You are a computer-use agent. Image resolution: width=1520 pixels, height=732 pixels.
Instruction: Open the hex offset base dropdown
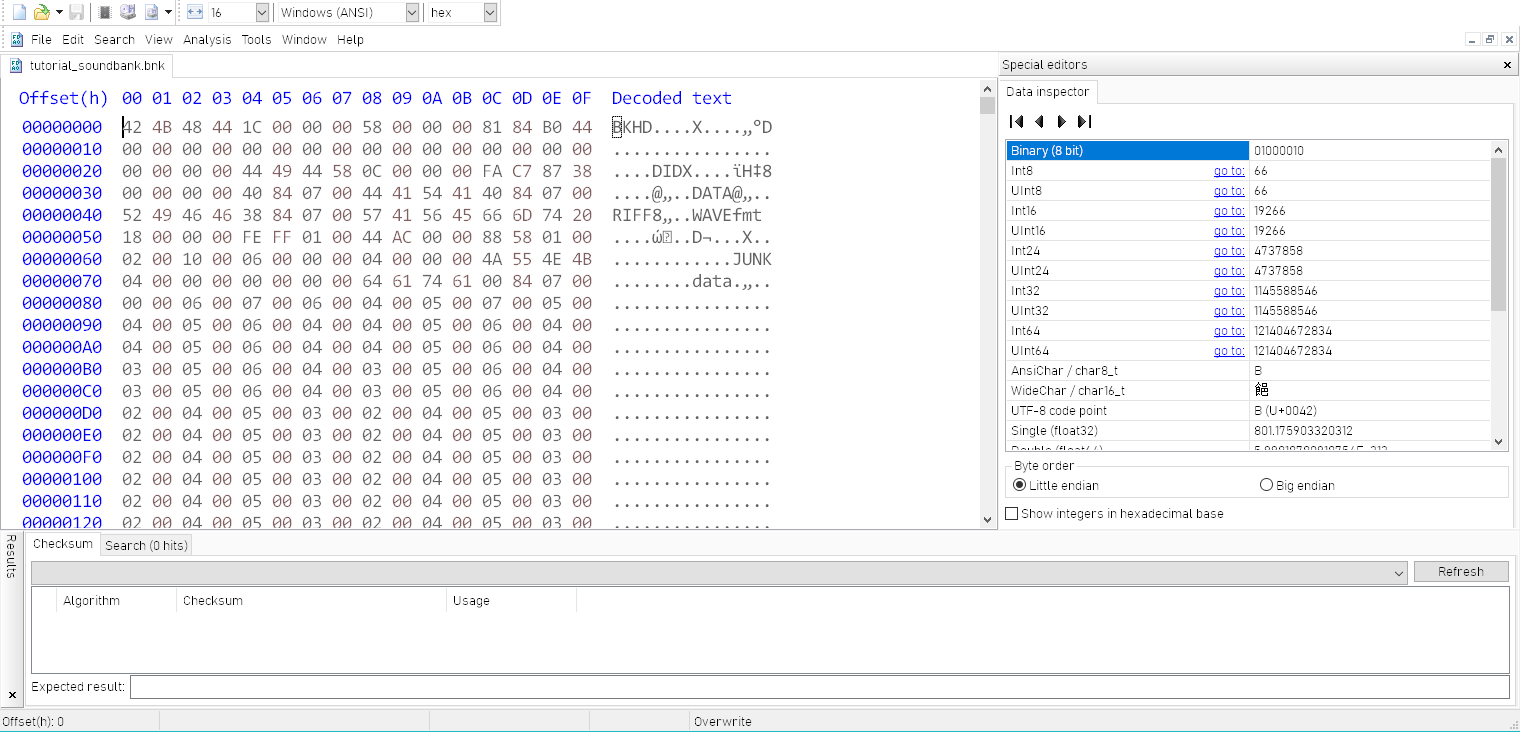tap(489, 12)
